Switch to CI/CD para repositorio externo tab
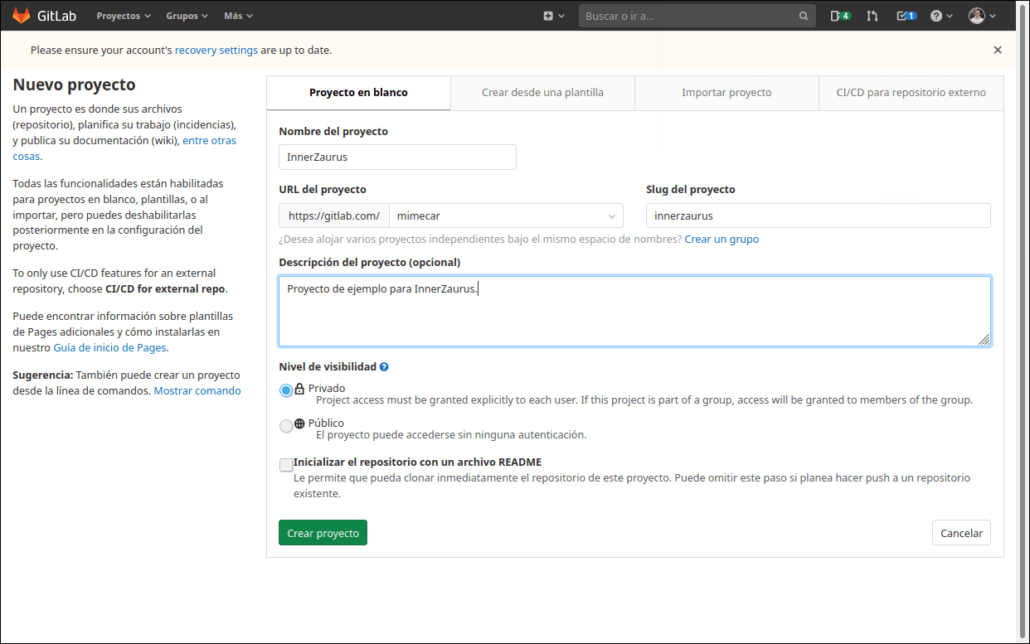This screenshot has height=644, width=1030. 911,93
